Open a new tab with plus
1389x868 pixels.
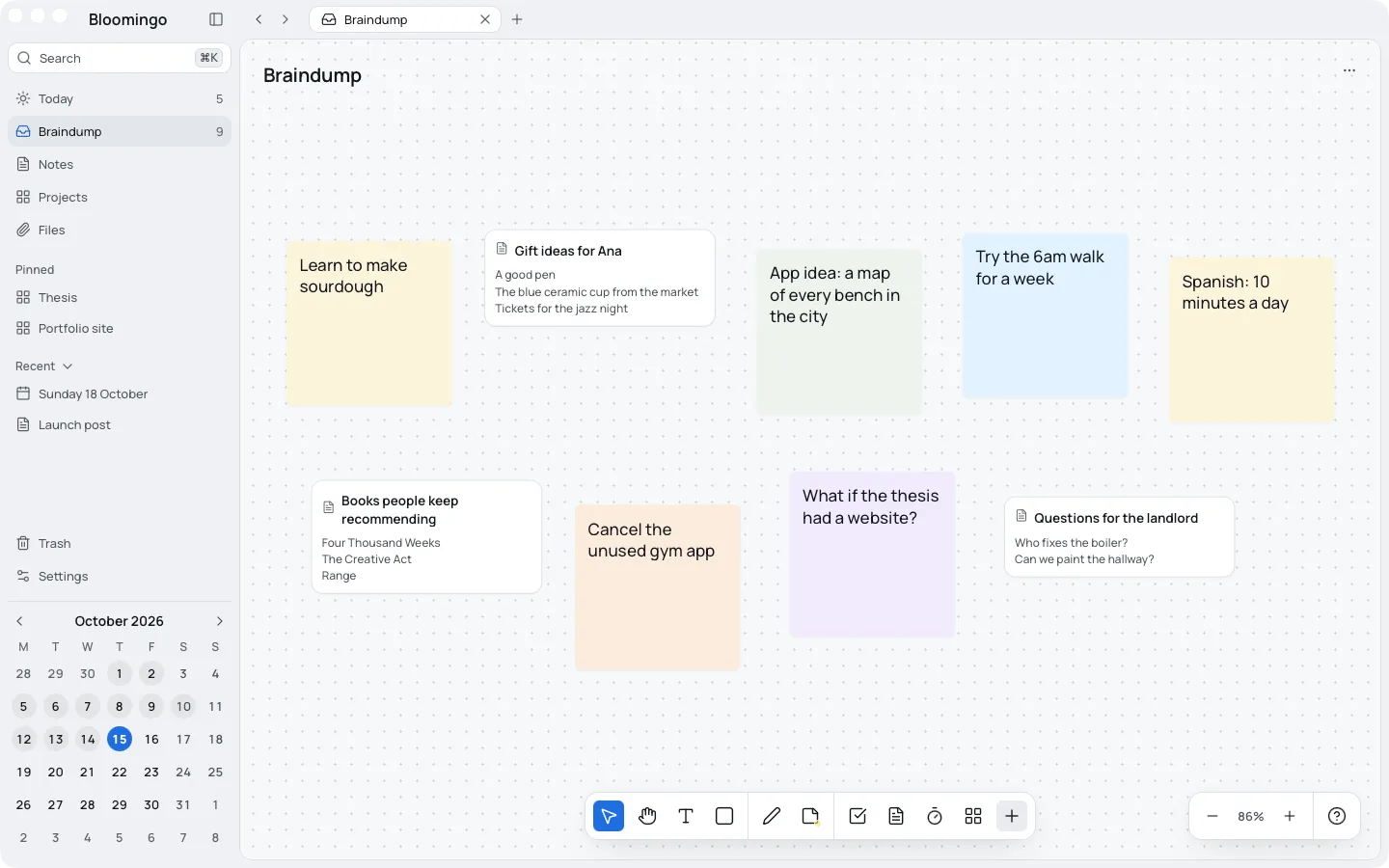[517, 19]
